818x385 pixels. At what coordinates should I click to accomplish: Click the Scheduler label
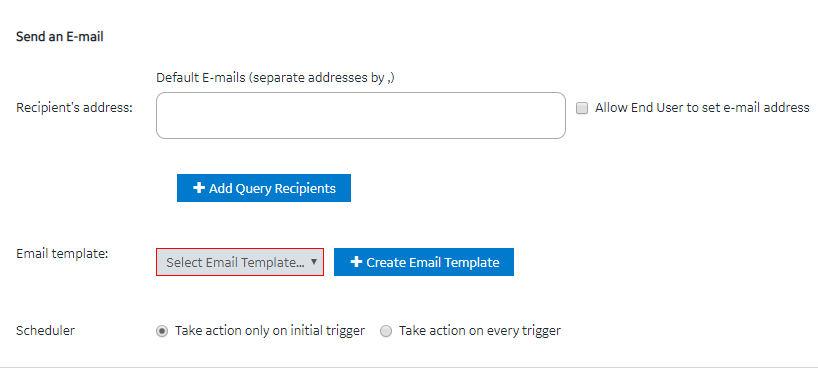point(45,331)
